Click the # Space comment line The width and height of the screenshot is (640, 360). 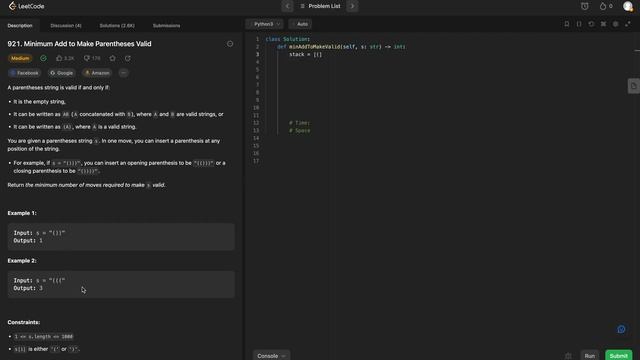[x=300, y=131]
